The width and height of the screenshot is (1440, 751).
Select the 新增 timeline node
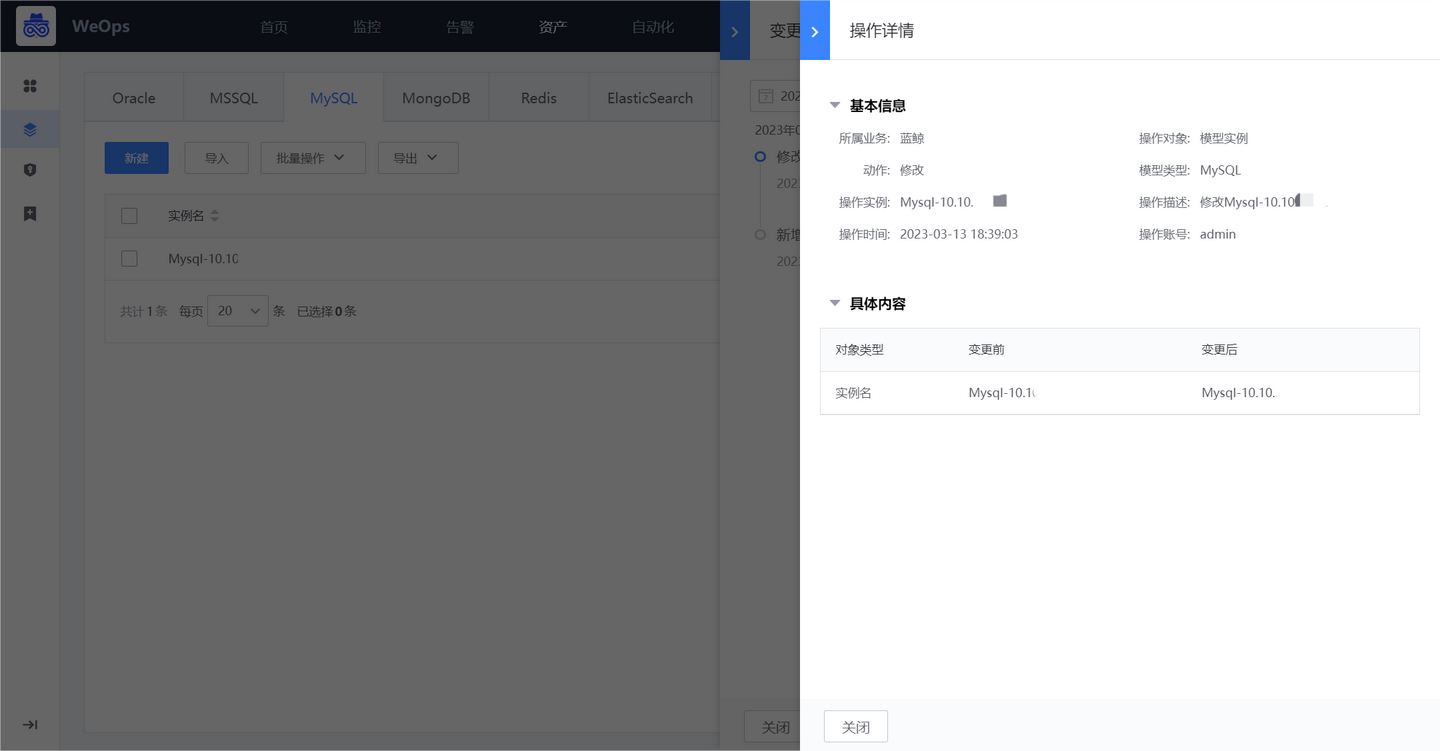[760, 234]
